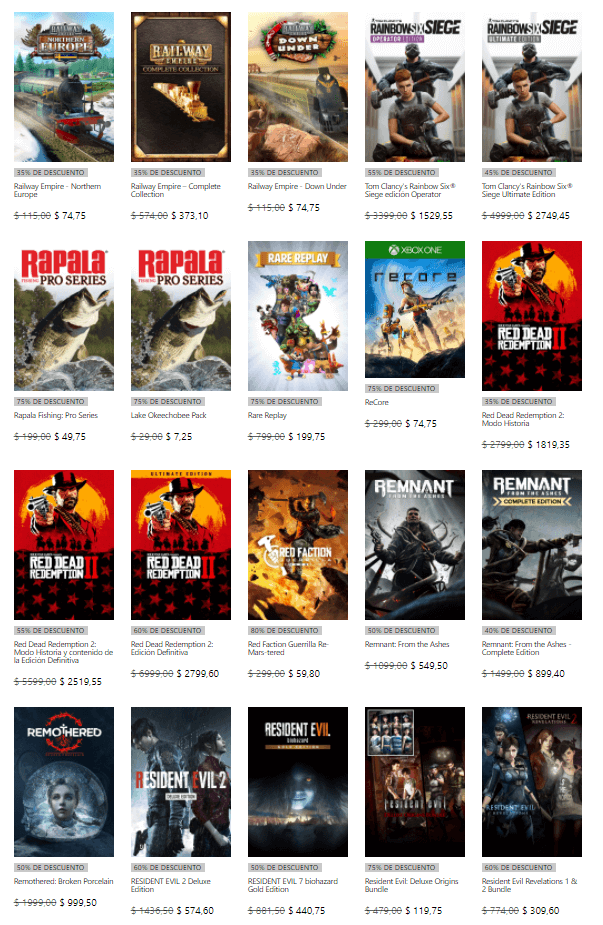
Task: Select the Resident Evil 2 Deluxe Edition cover
Action: coord(181,781)
